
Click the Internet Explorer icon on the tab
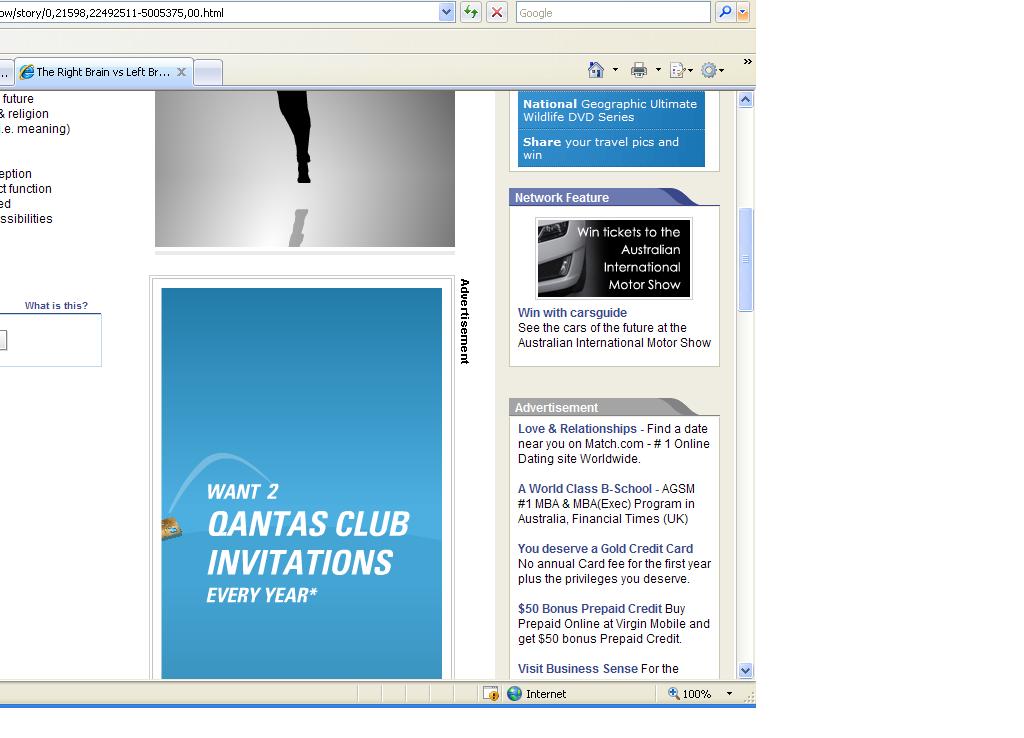coord(27,72)
